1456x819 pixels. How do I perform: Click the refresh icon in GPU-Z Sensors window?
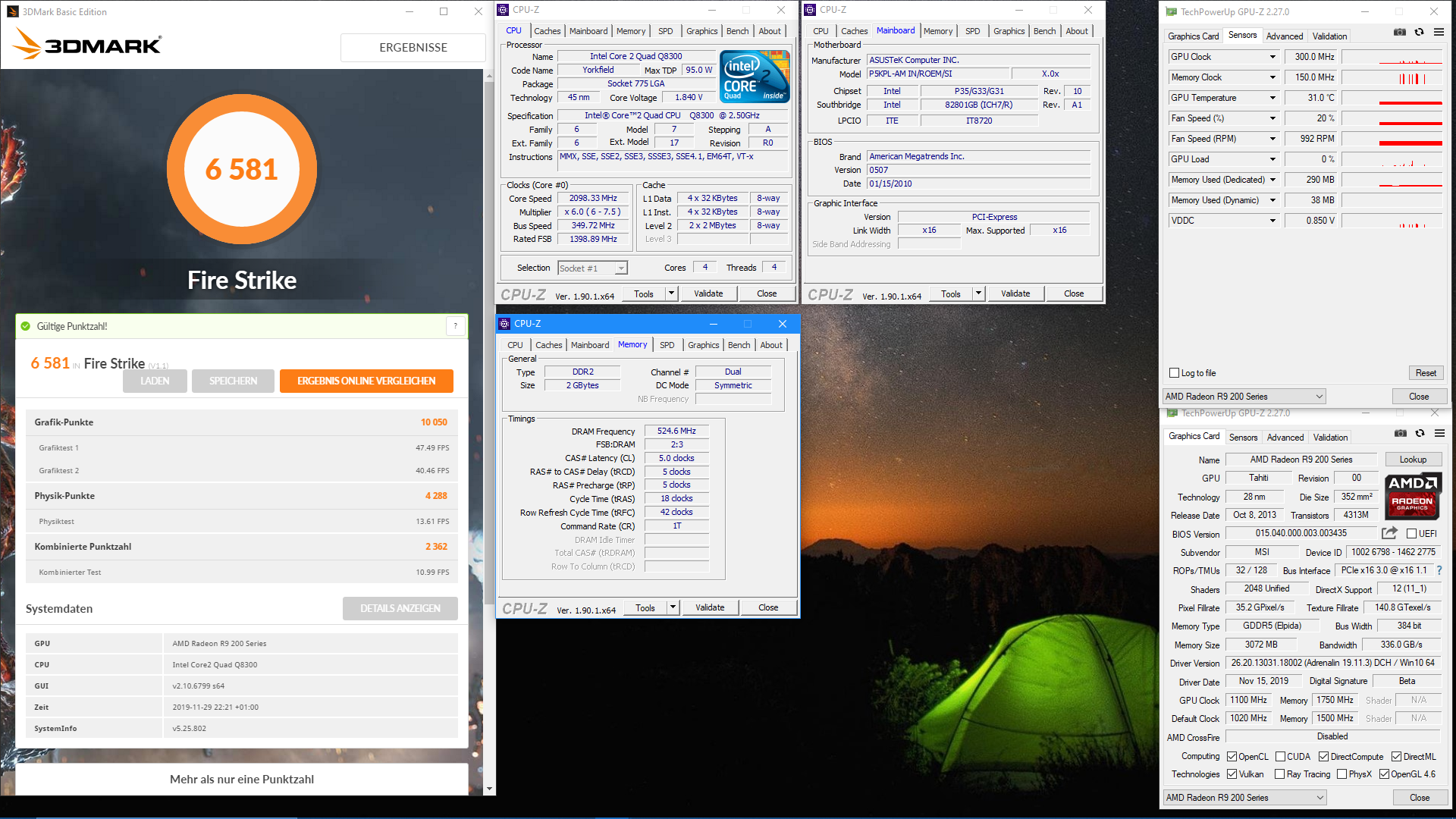[1419, 33]
